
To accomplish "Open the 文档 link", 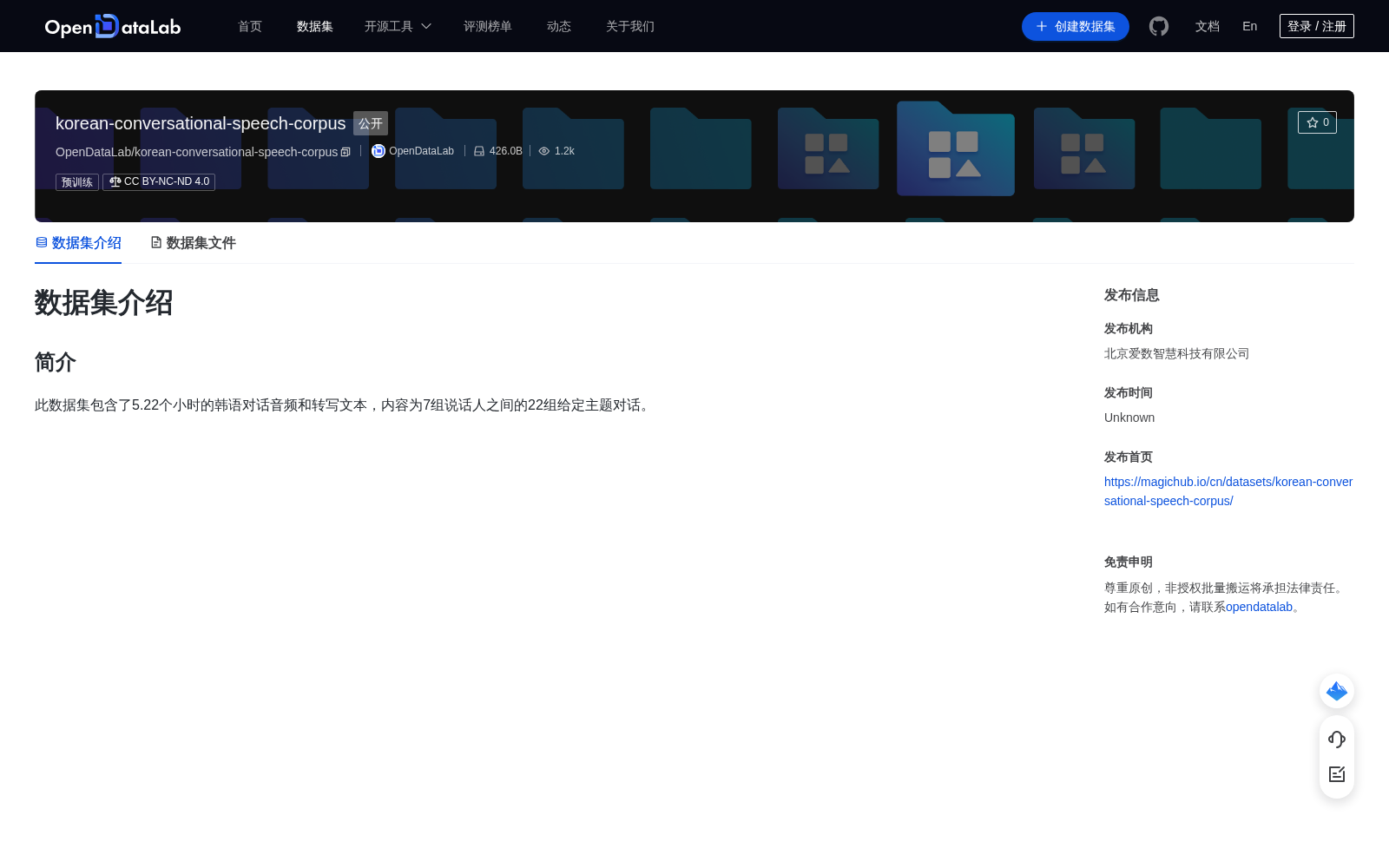I will pos(1208,26).
